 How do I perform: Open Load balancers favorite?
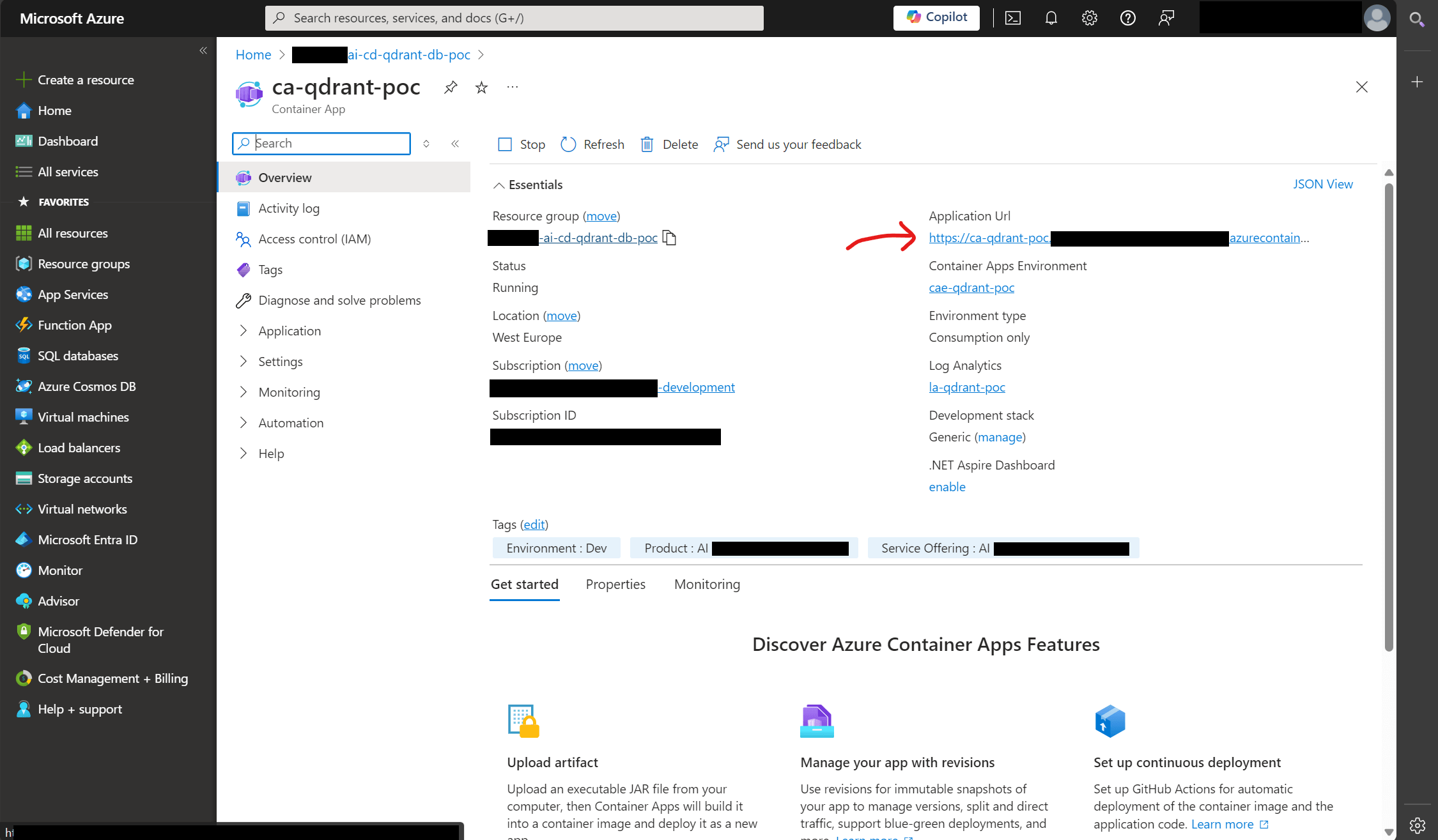tap(68, 448)
